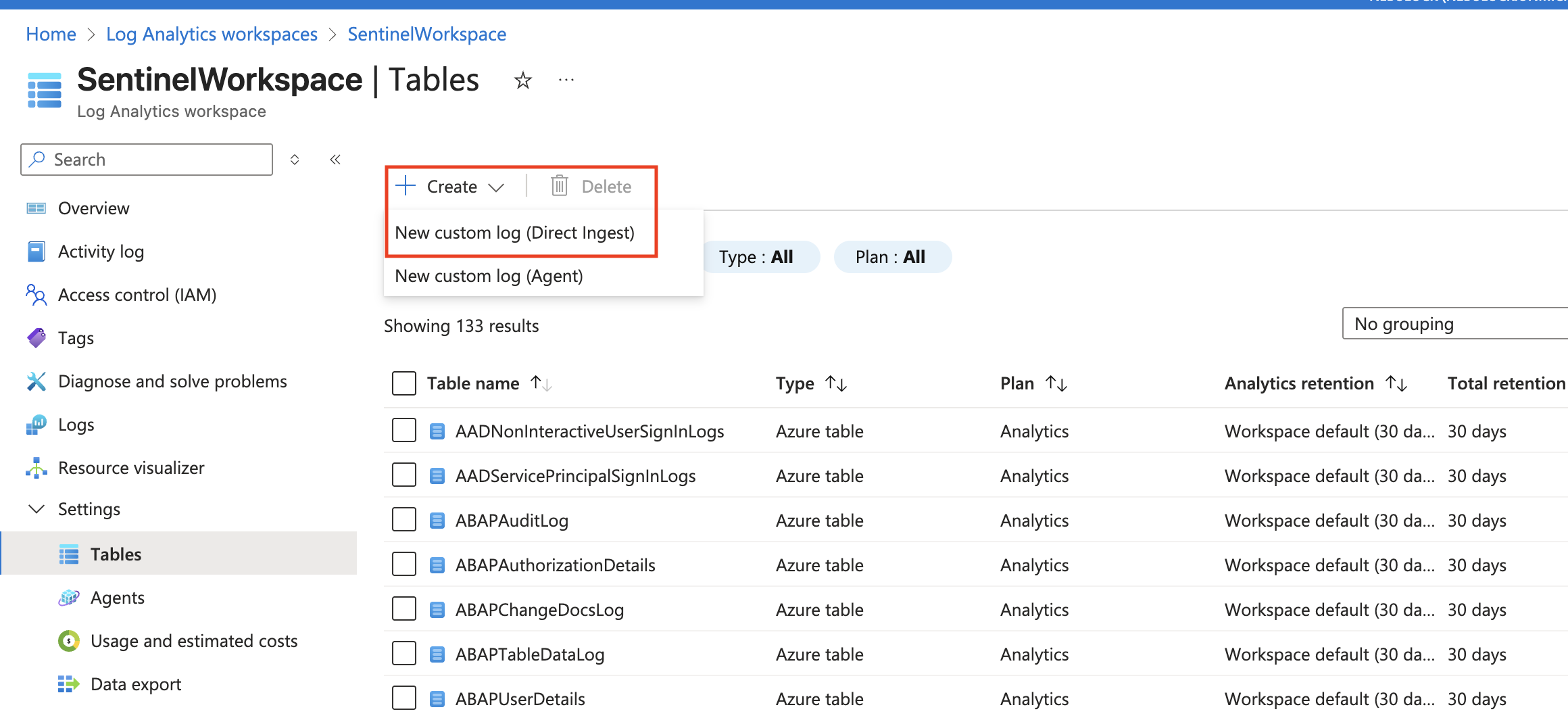1568x718 pixels.
Task: Open the Create dropdown
Action: (451, 187)
